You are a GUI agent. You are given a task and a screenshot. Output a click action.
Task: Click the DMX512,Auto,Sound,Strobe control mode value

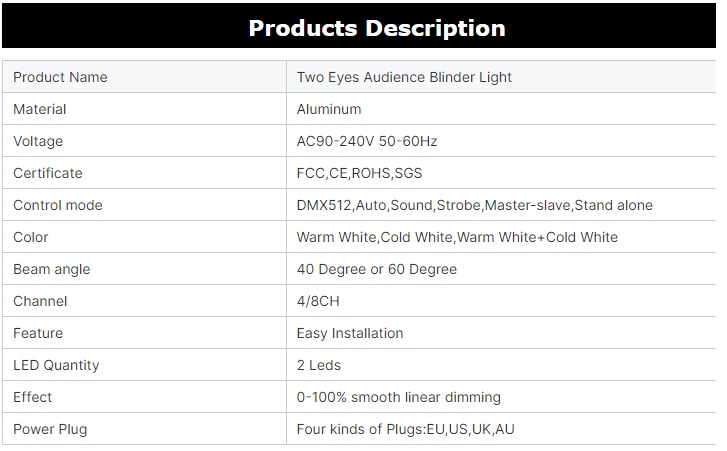tap(474, 205)
